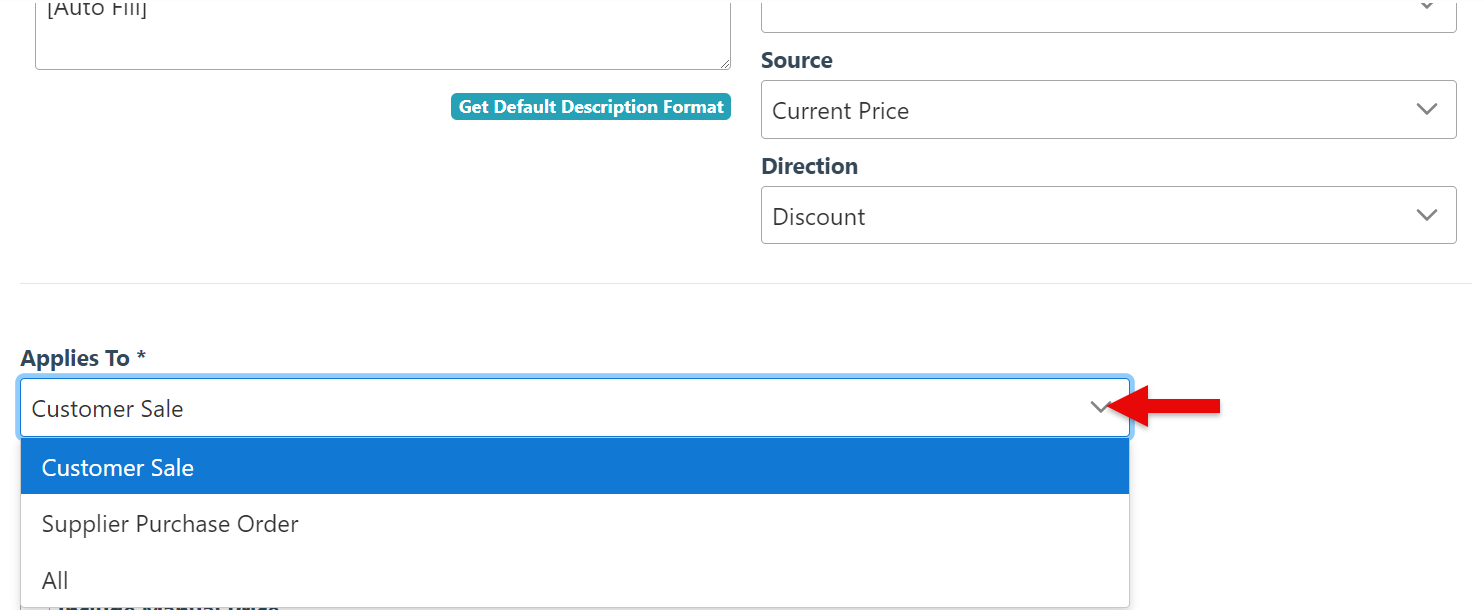
Task: Click the description textarea resize handle
Action: (x=724, y=63)
